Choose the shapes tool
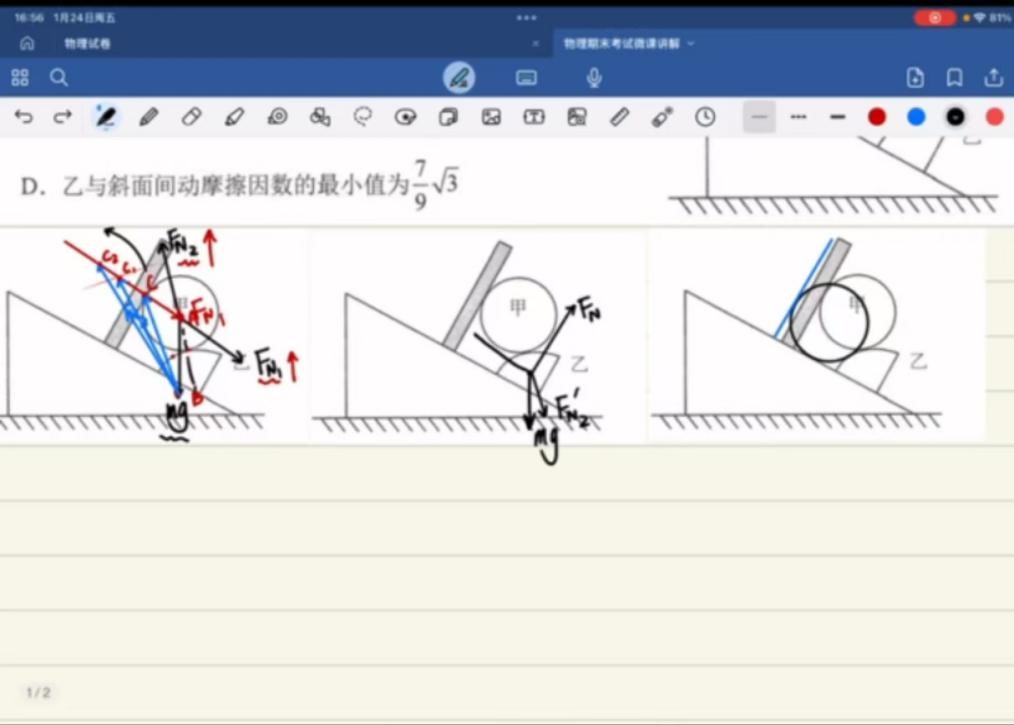The image size is (1014, 725). [320, 117]
